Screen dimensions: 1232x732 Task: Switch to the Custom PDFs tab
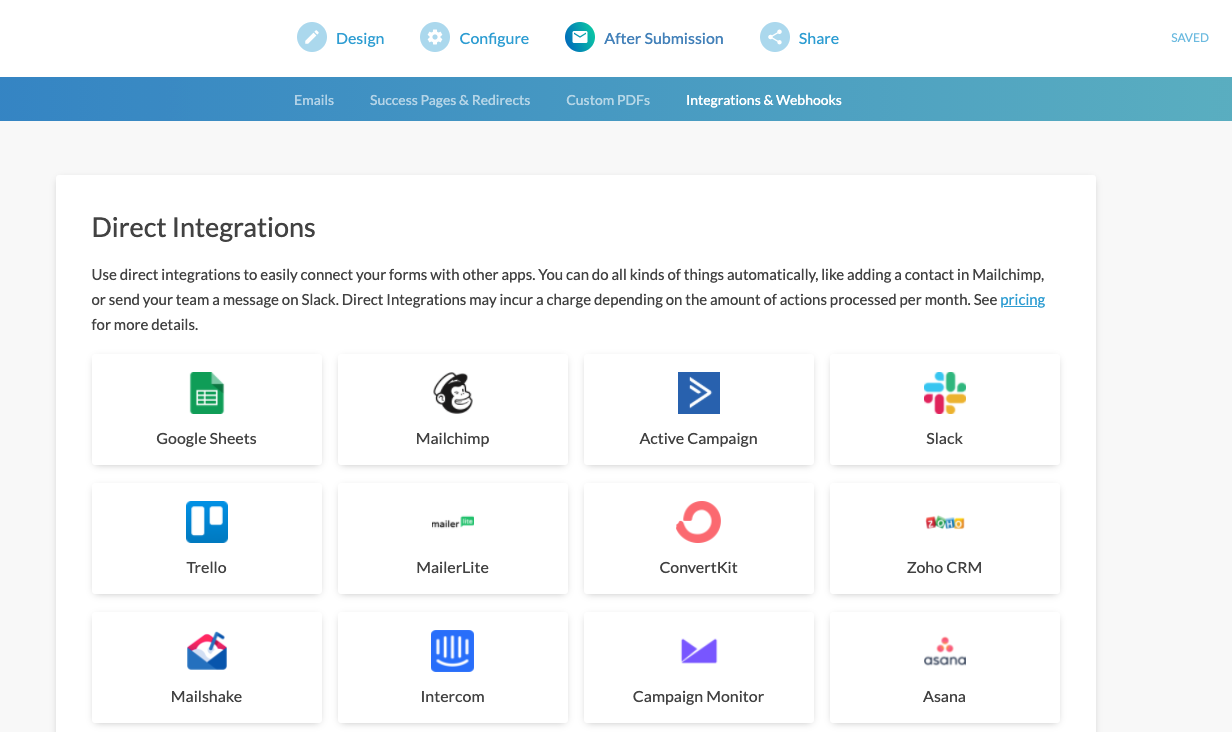[x=608, y=100]
